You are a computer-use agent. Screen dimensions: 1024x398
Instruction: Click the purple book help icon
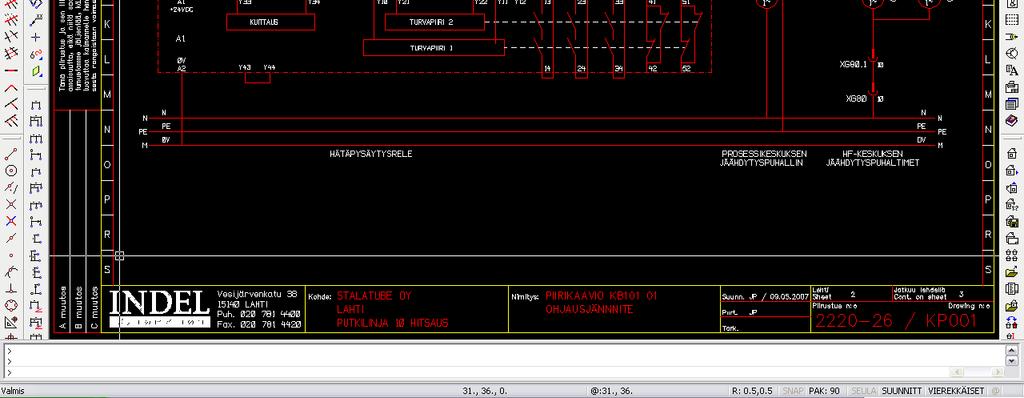[1012, 121]
